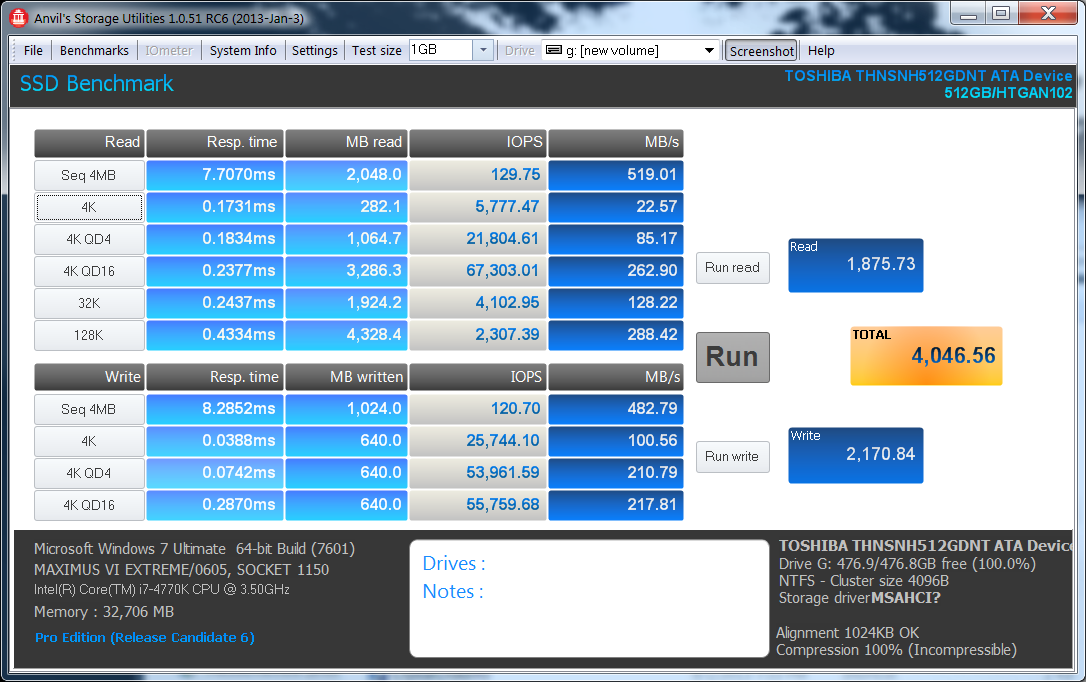Click the Write 4K QD4 test button
The width and height of the screenshot is (1086, 682).
click(x=89, y=473)
